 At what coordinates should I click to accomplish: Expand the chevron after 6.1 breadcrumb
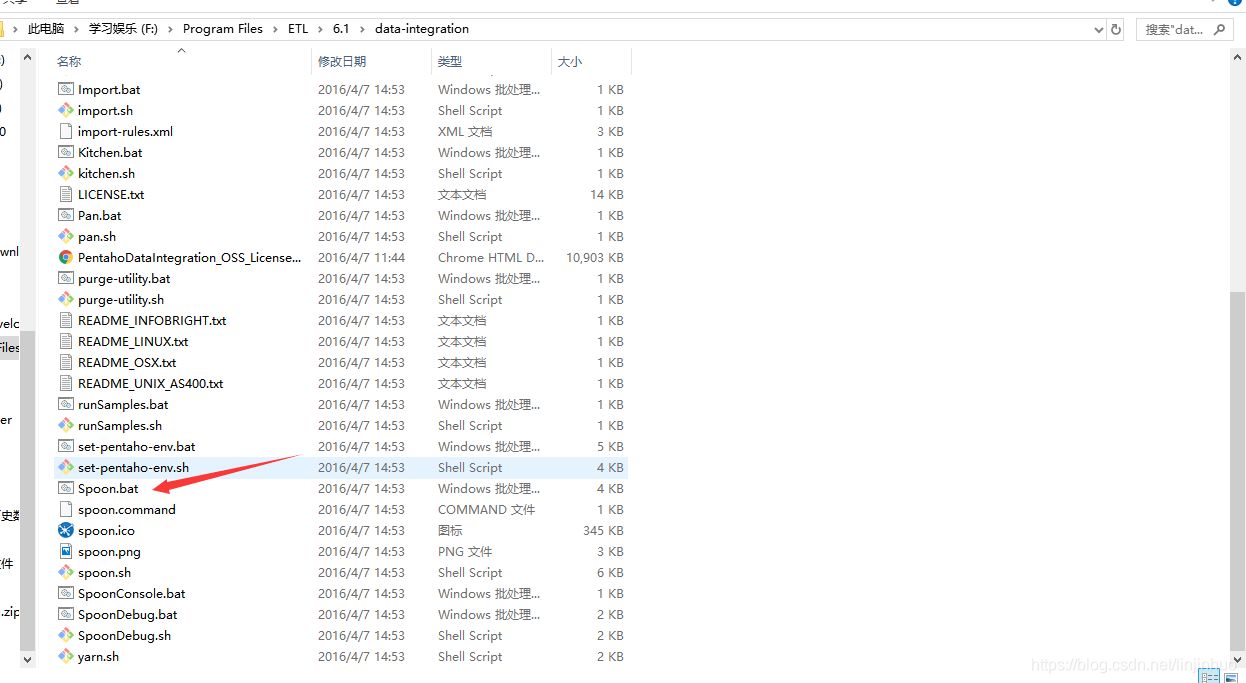[x=362, y=29]
